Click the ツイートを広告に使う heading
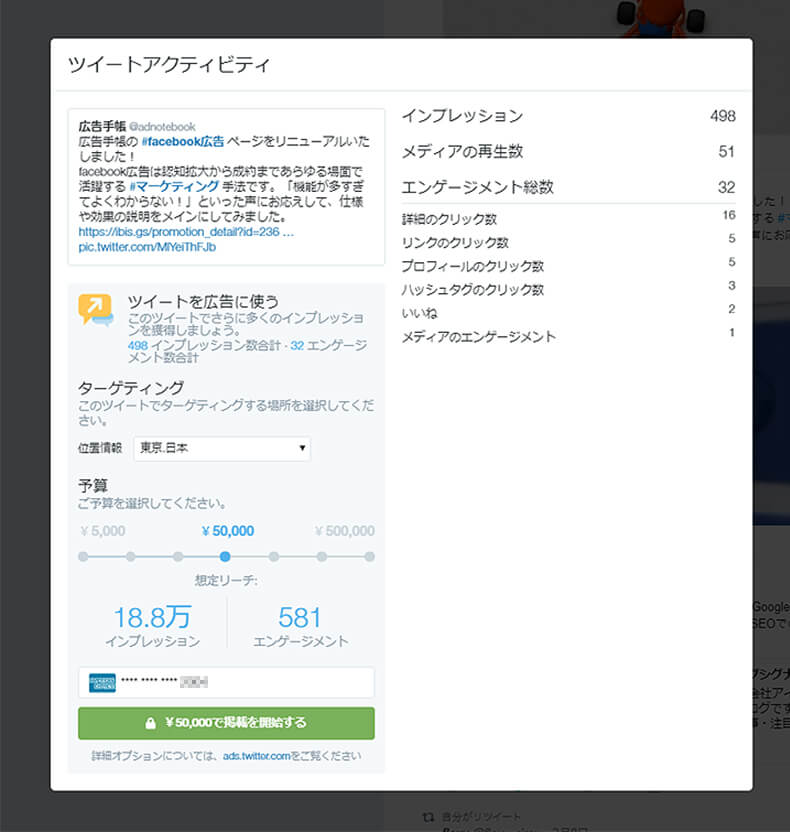This screenshot has height=832, width=790. click(203, 302)
